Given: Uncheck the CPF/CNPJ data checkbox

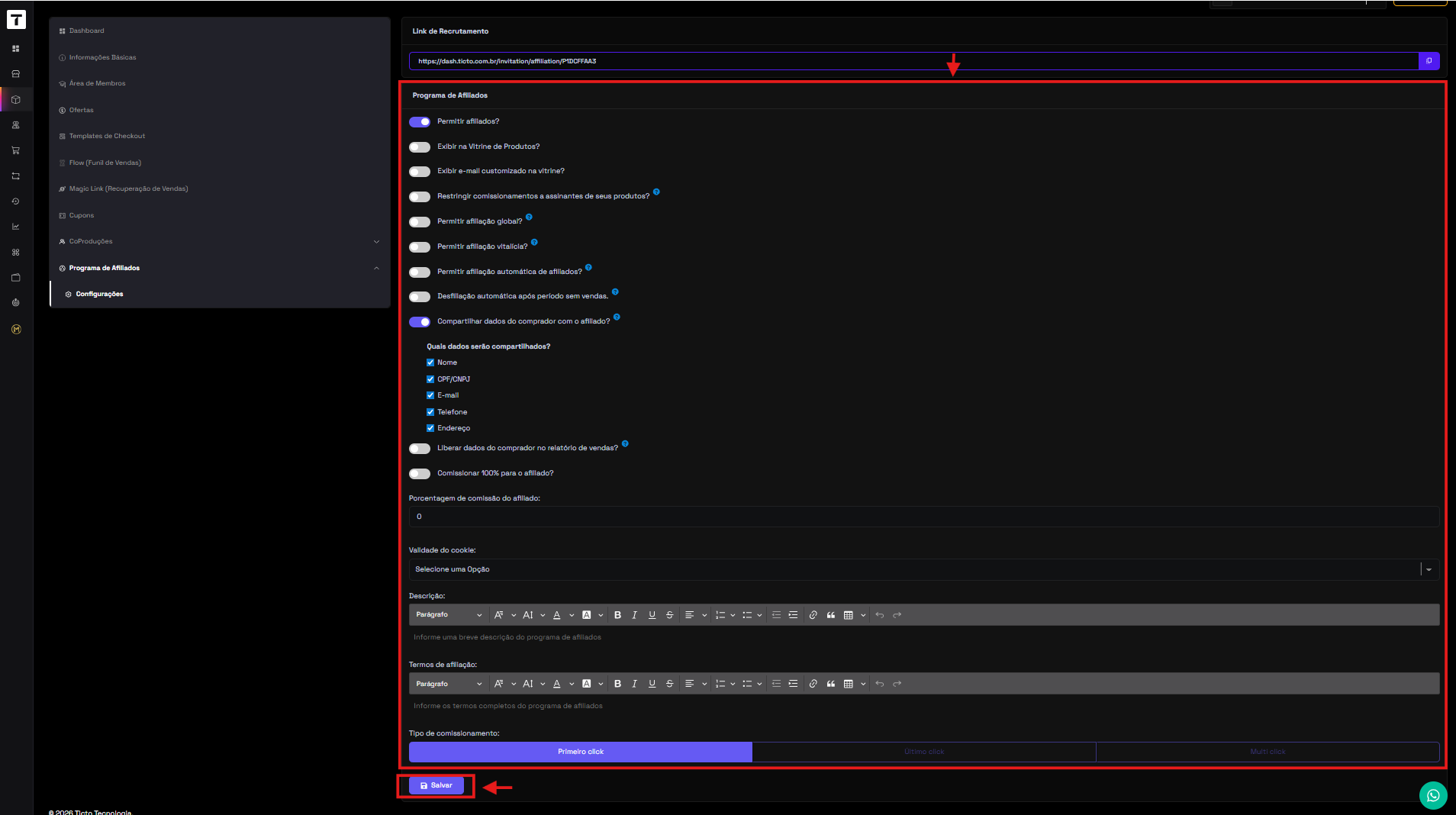Looking at the screenshot, I should click(x=430, y=379).
